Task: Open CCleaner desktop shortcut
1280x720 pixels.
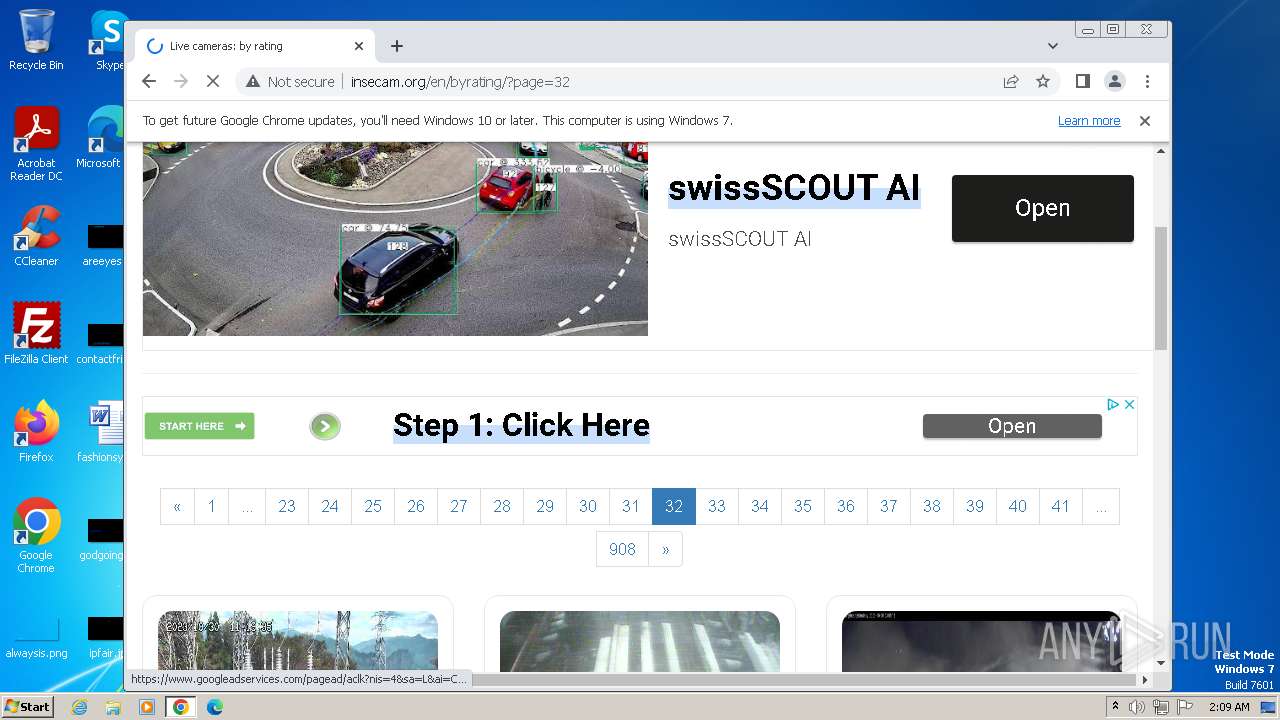Action: point(36,236)
